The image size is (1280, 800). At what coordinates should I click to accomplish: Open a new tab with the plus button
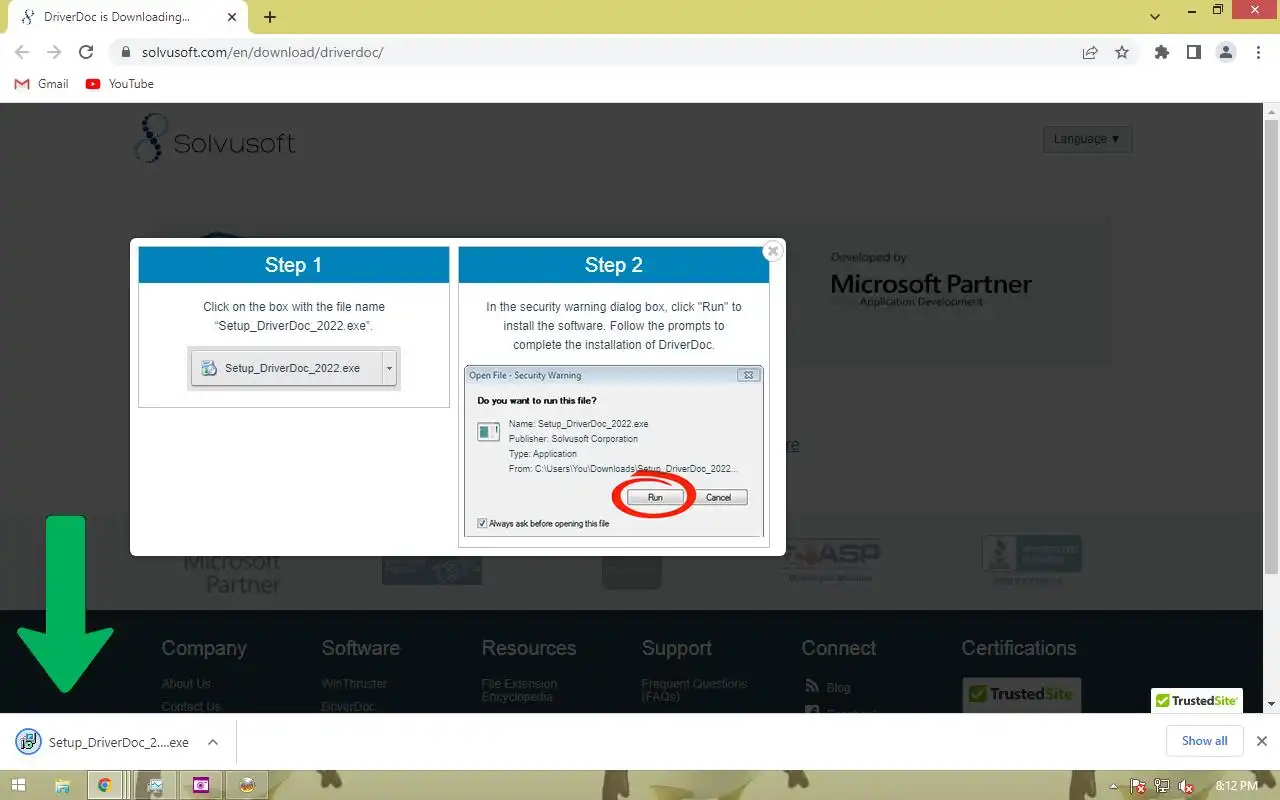coord(270,17)
